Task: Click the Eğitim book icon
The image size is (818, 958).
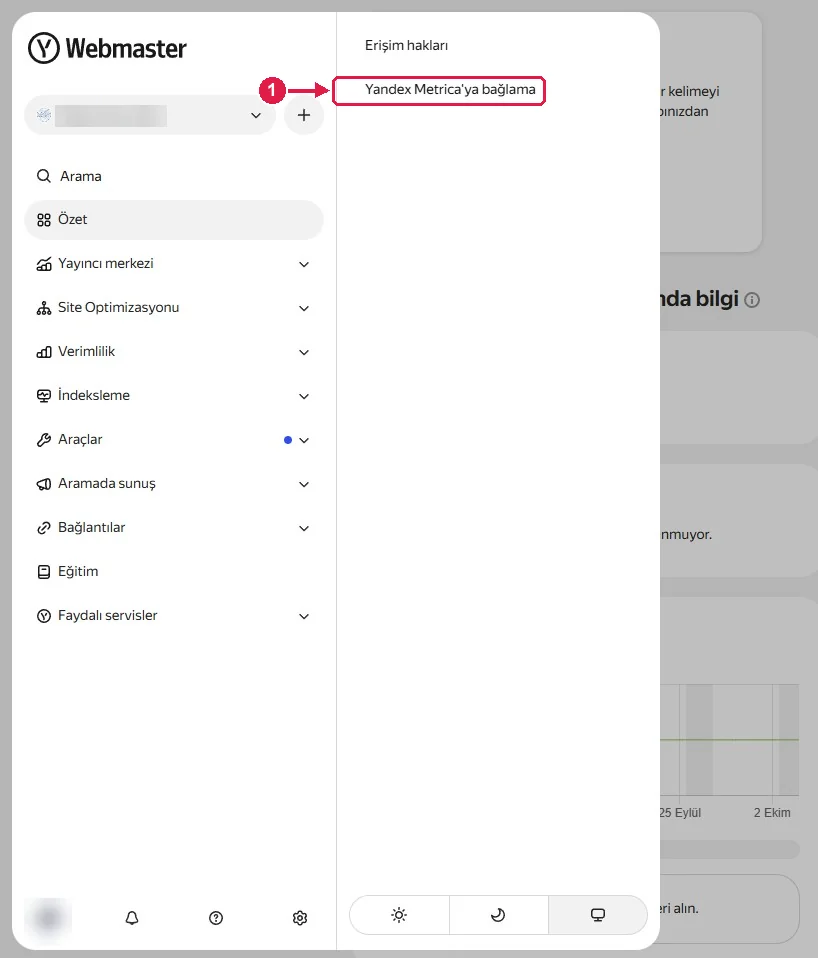Action: point(43,572)
